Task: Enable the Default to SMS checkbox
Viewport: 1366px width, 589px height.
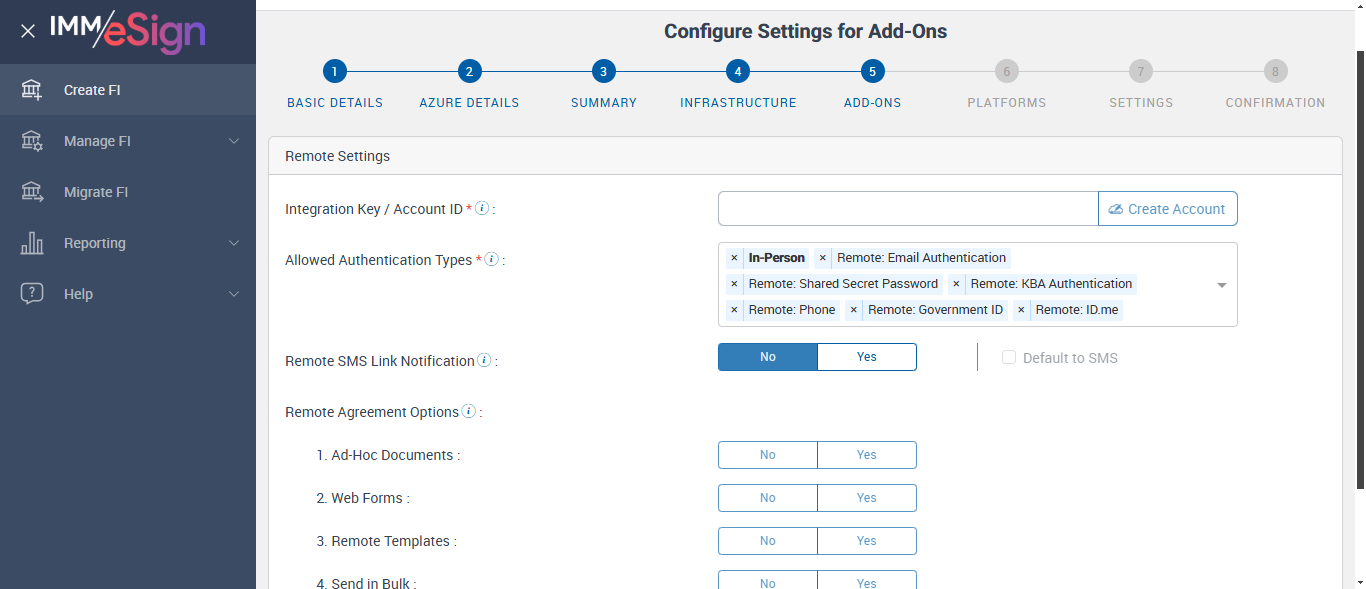Action: tap(1009, 357)
